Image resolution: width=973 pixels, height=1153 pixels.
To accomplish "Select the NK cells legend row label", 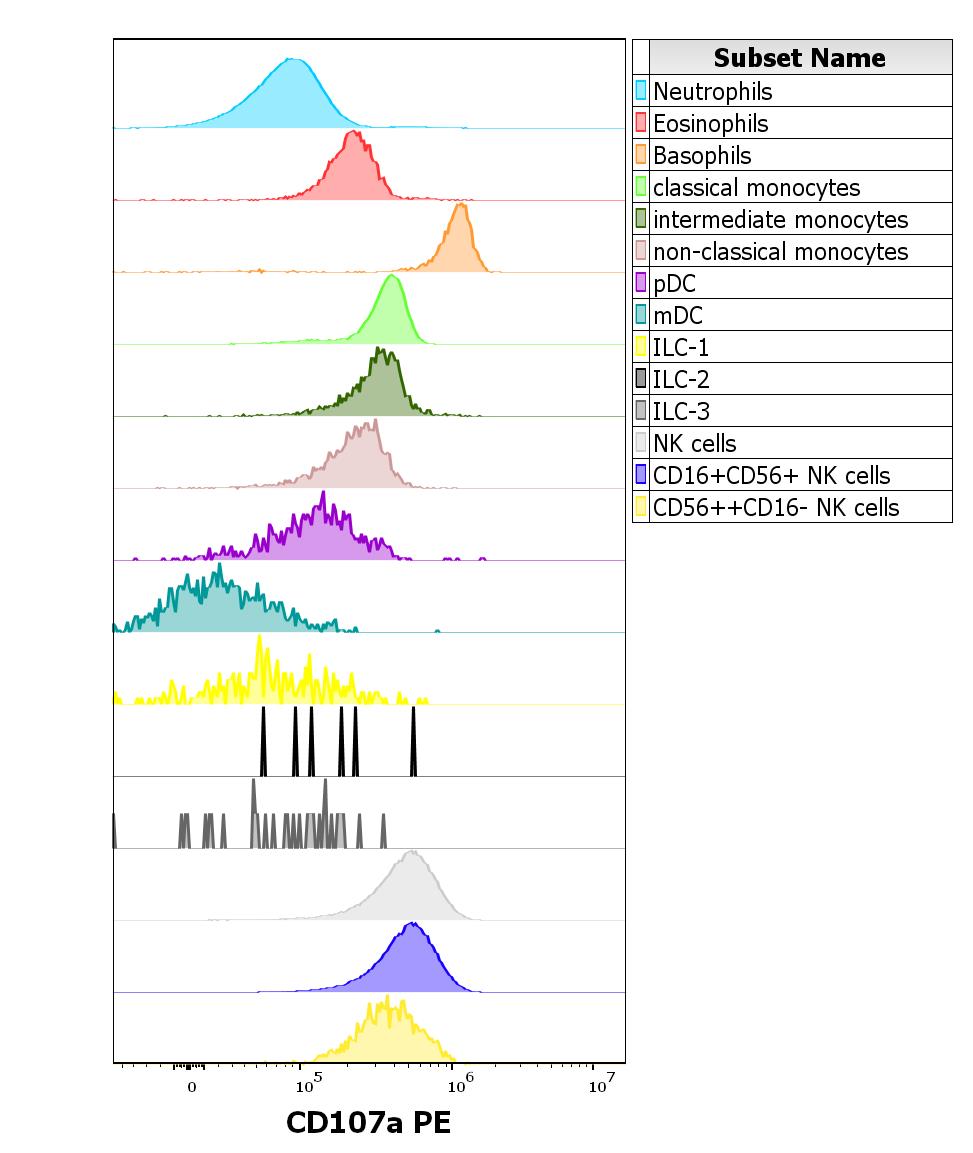I will pos(694,443).
